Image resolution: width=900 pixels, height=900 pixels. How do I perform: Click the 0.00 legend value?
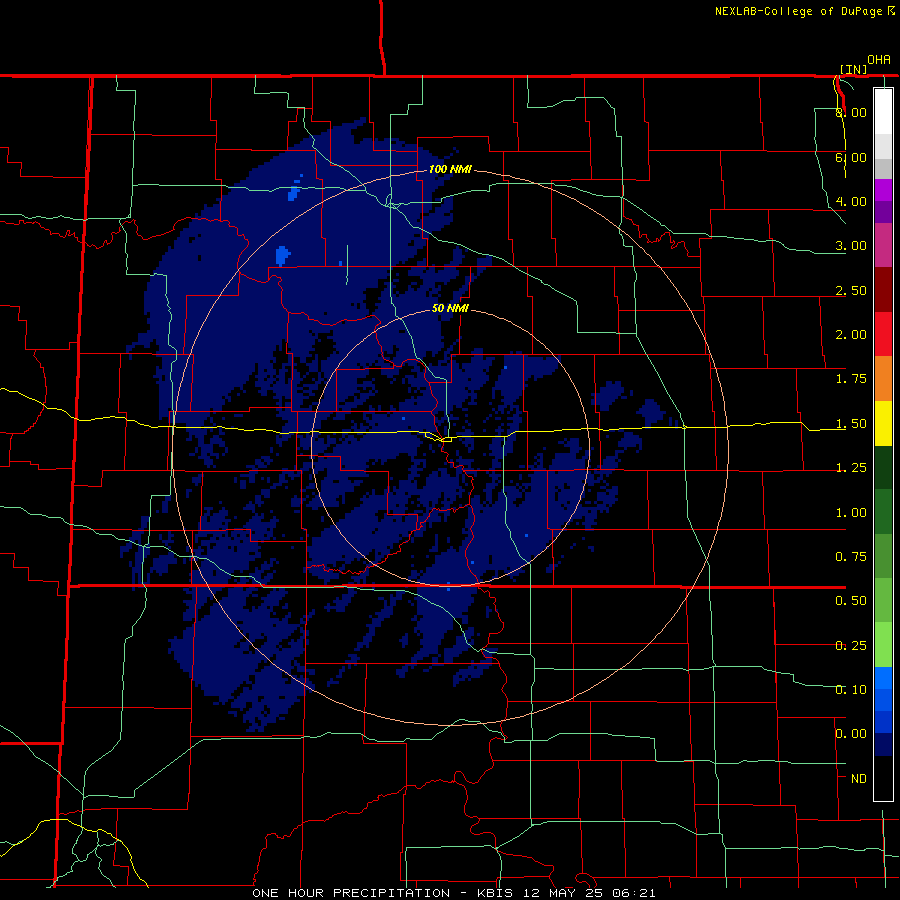coord(851,734)
